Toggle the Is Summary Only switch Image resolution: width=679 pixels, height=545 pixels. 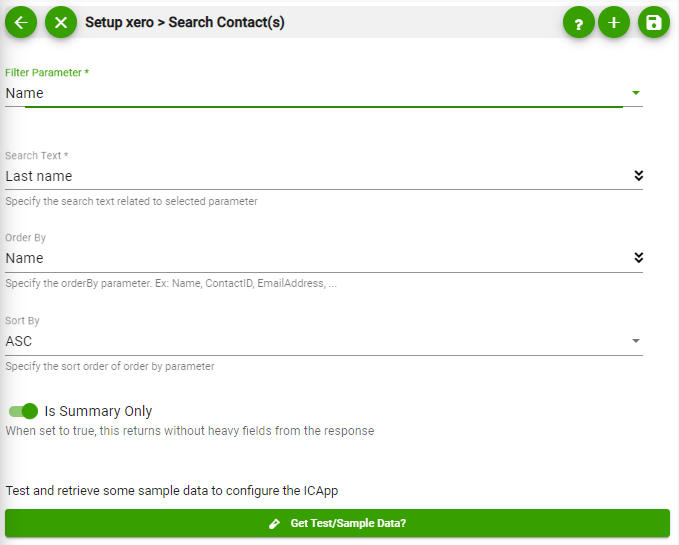23,411
